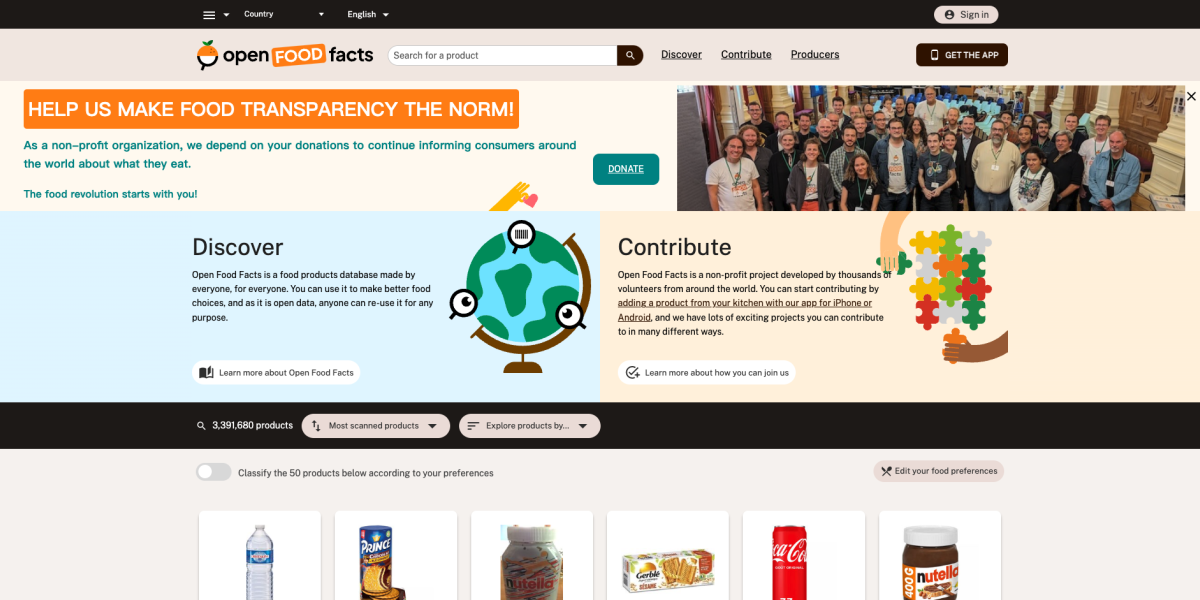Screen dimensions: 1200x600
Task: Click the sort arrows icon
Action: click(x=316, y=426)
